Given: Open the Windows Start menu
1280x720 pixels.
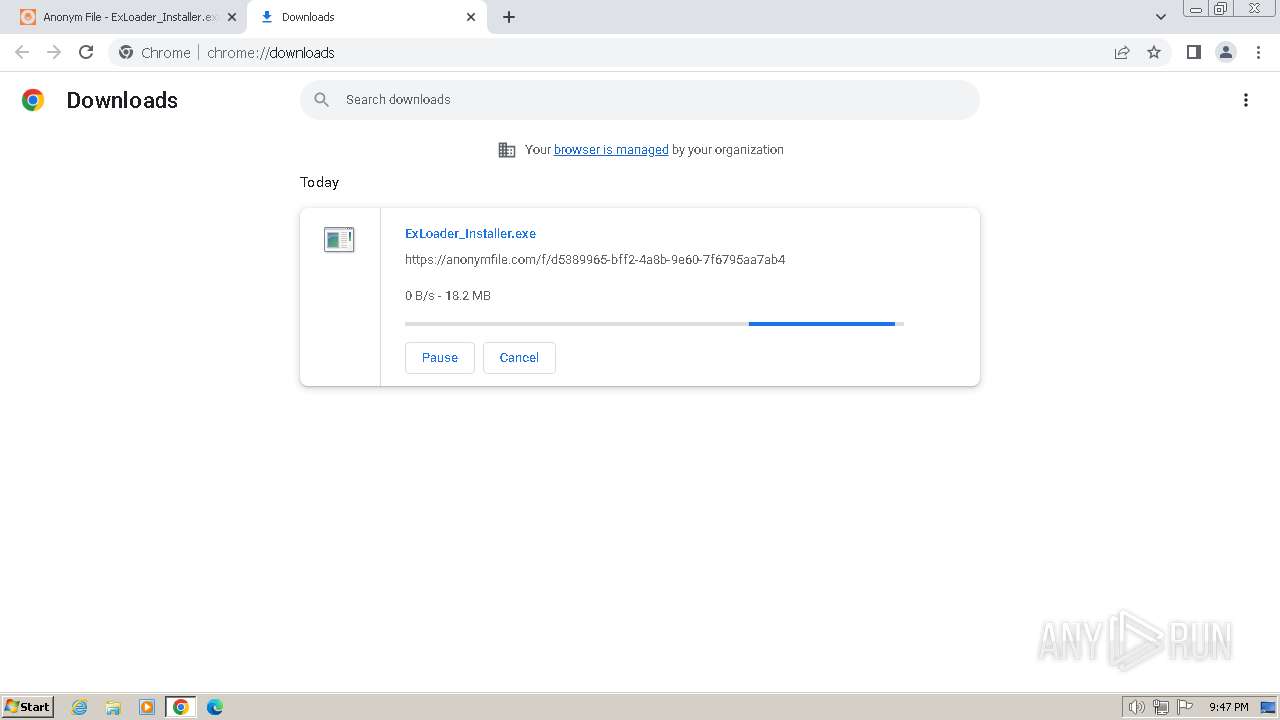Looking at the screenshot, I should pyautogui.click(x=28, y=706).
